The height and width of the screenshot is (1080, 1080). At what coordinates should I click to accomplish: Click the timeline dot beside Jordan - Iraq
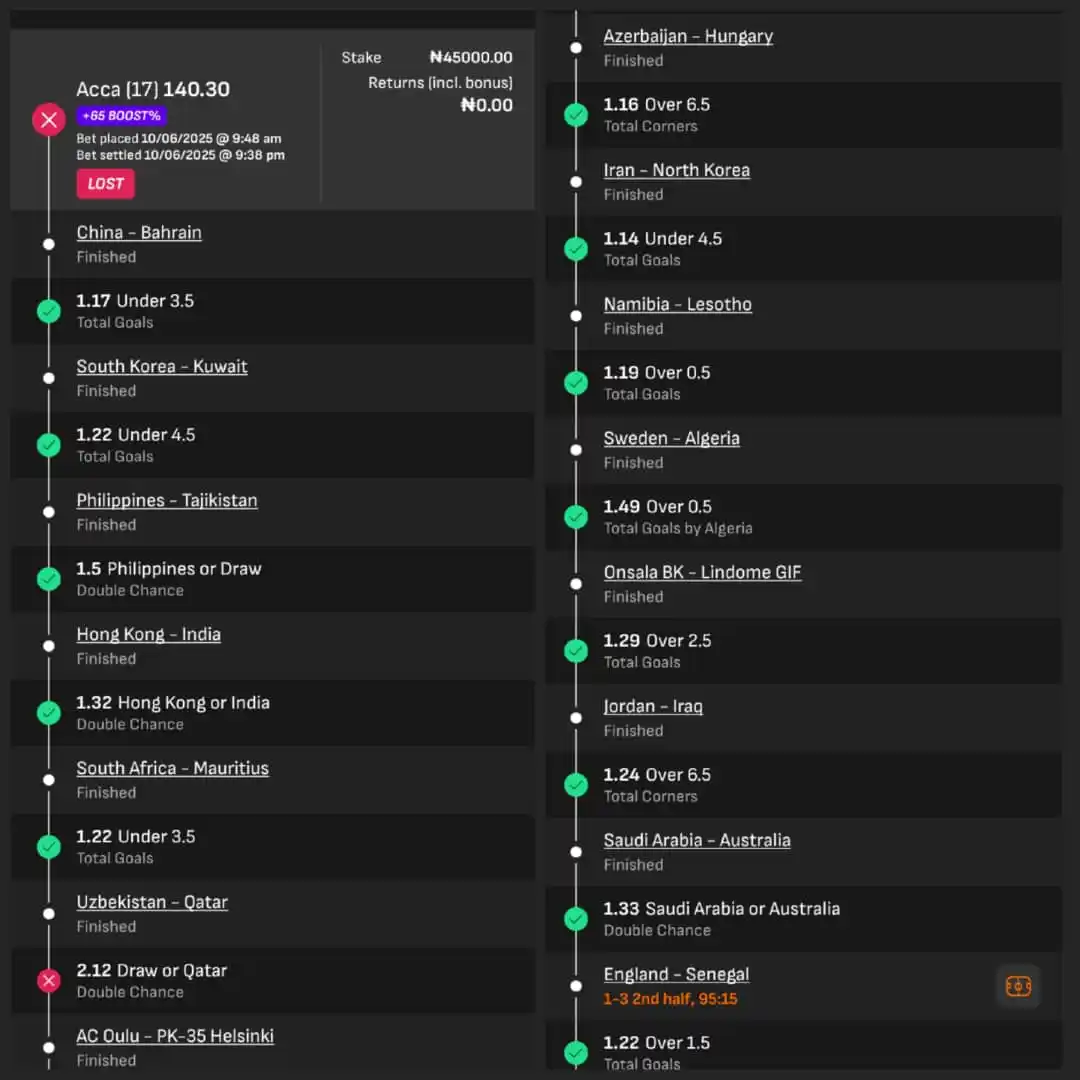tap(576, 718)
